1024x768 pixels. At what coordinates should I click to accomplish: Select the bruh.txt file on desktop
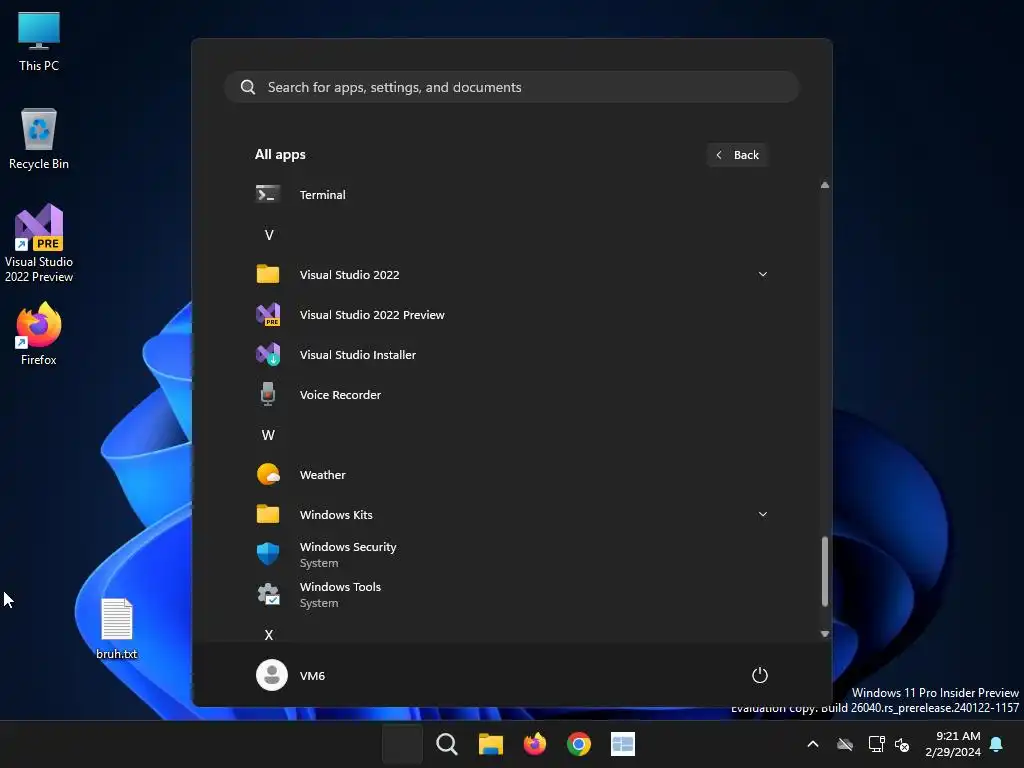(117, 629)
